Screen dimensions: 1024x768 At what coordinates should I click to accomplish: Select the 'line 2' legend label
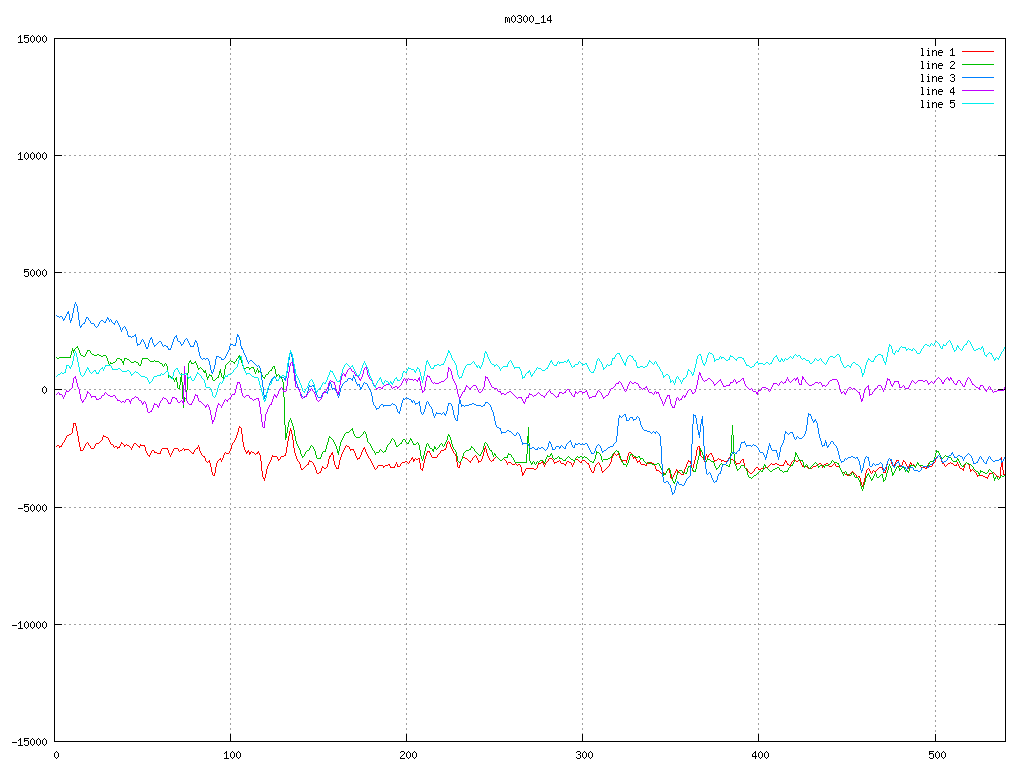point(937,65)
